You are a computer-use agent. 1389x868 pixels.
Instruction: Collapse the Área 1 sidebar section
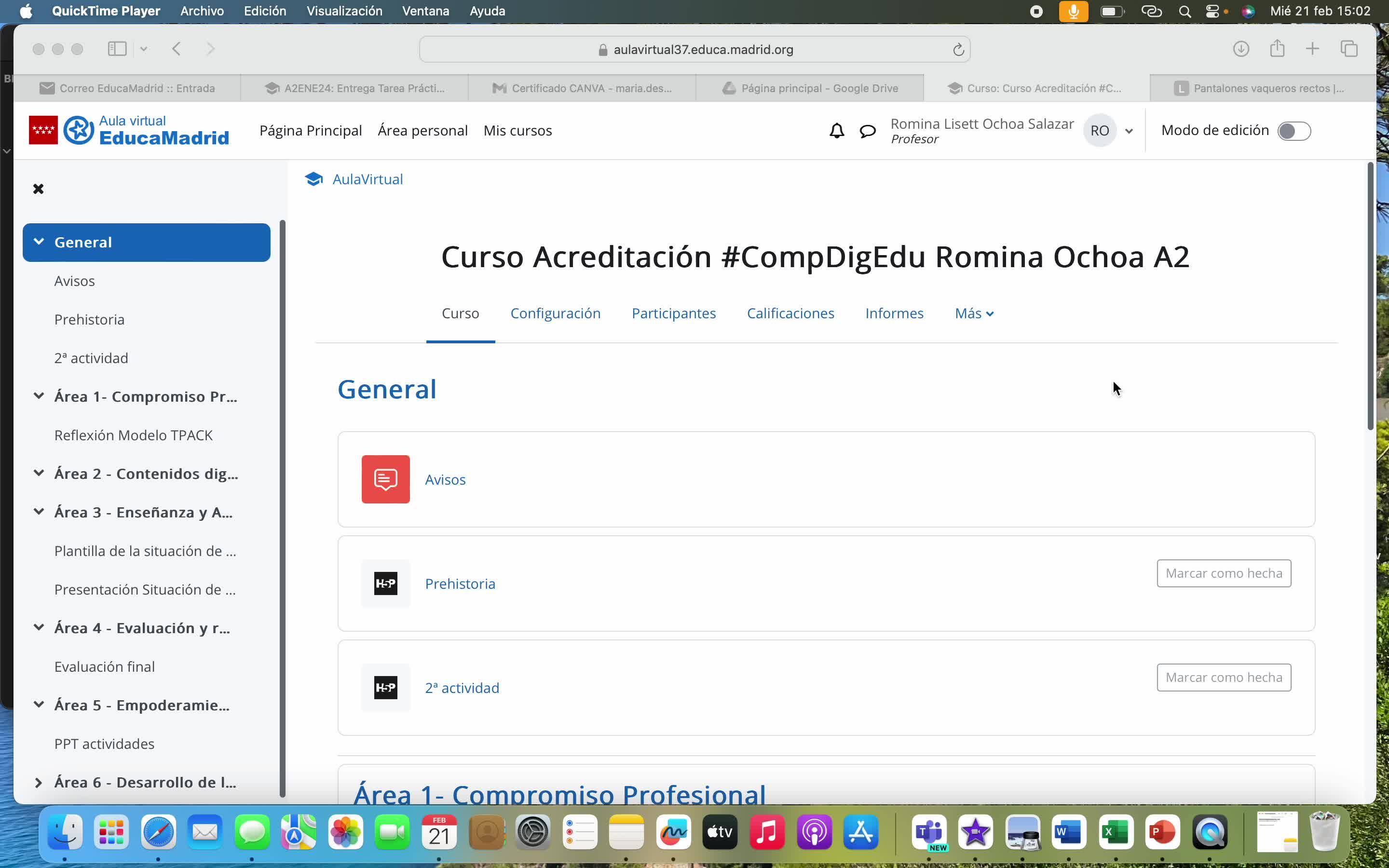point(39,396)
